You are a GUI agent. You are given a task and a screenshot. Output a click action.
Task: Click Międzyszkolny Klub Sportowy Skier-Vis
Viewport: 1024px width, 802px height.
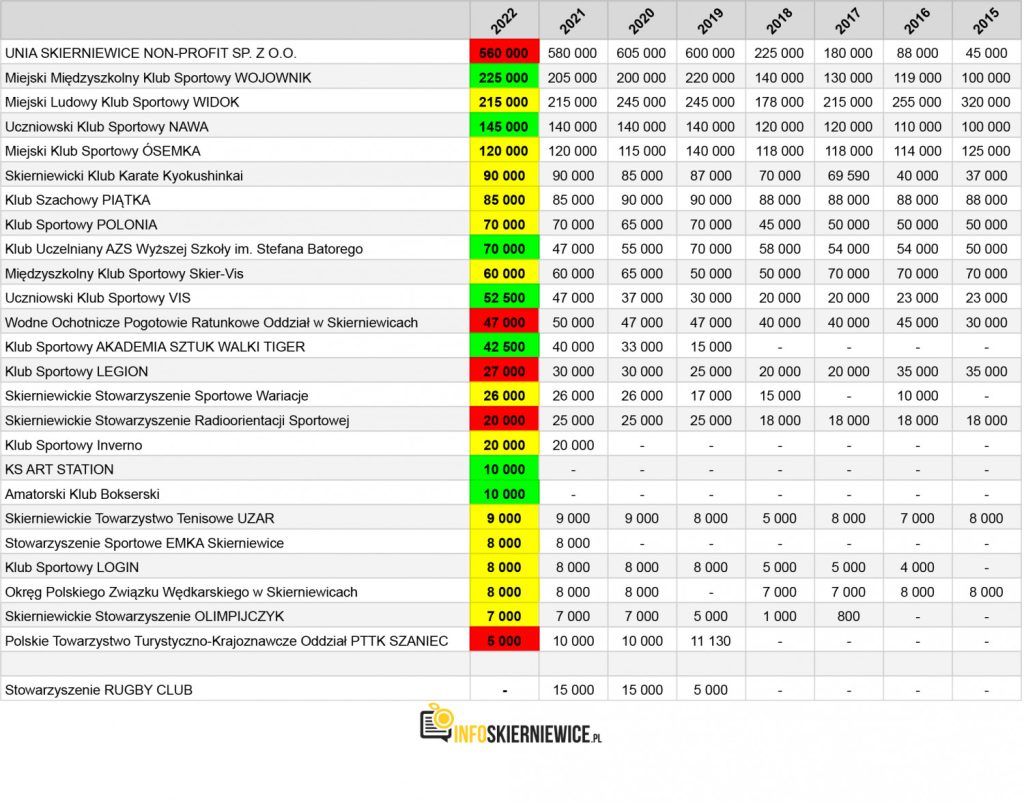pos(124,274)
